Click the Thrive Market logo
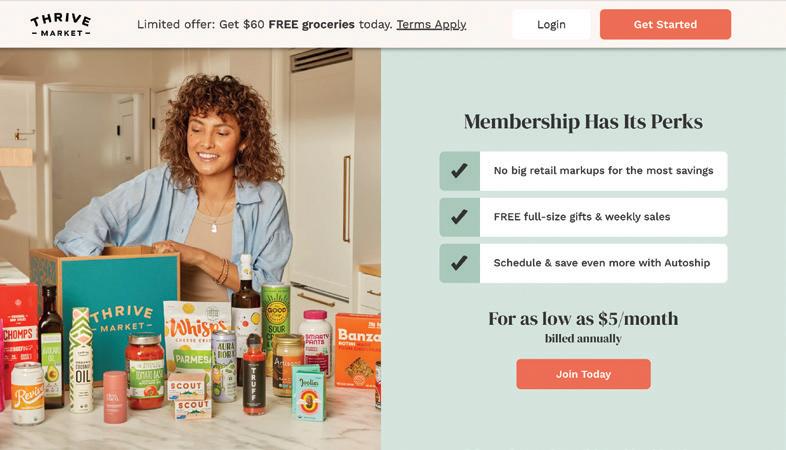Image resolution: width=786 pixels, height=450 pixels. [x=61, y=25]
